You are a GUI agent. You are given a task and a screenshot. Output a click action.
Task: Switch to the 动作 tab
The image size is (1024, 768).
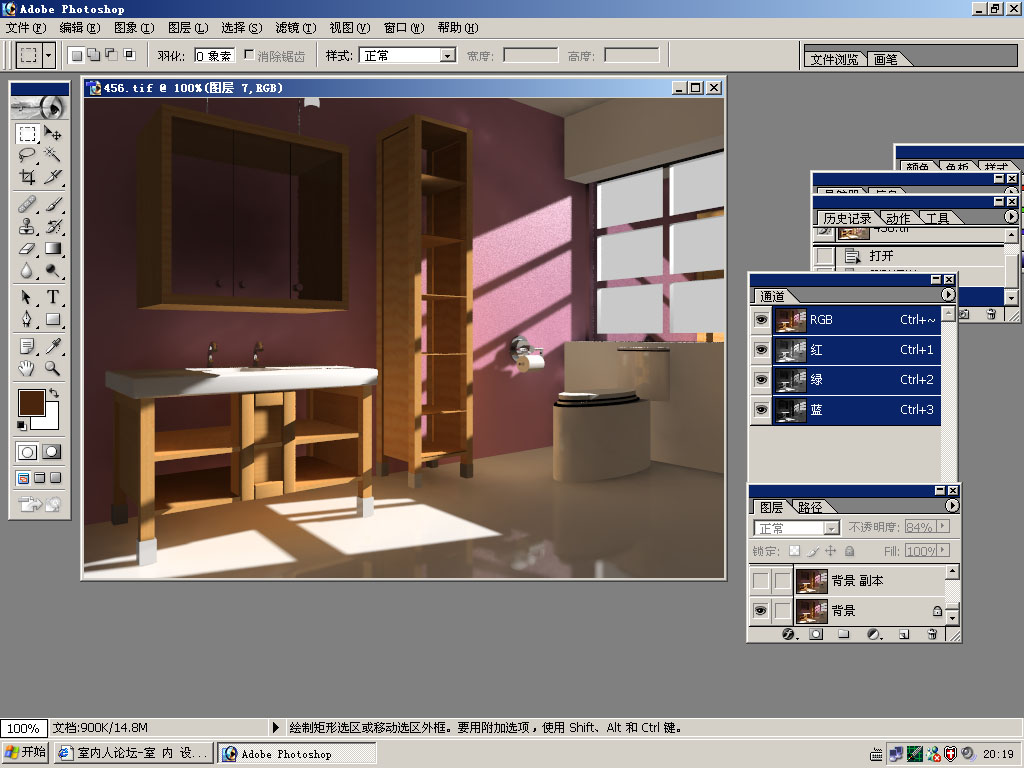pyautogui.click(x=898, y=218)
